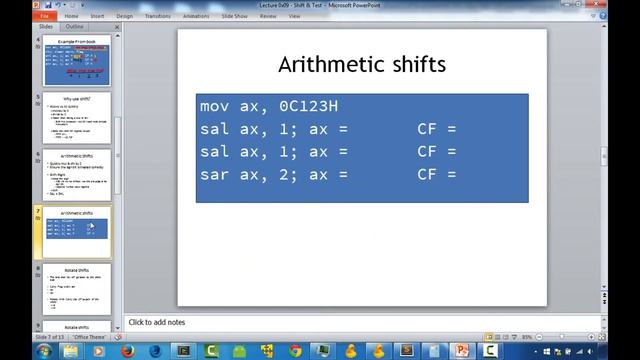Switch to the Review ribbon tab
This screenshot has width=640, height=360.
click(268, 16)
